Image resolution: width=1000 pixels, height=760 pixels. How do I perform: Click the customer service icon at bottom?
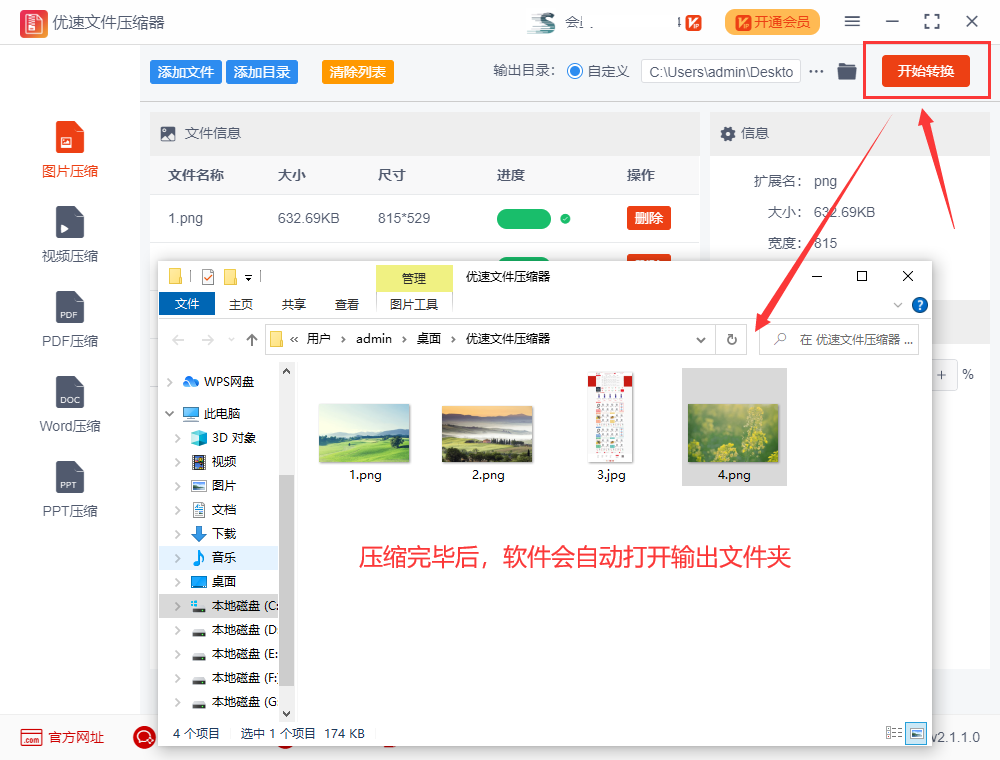pyautogui.click(x=144, y=737)
